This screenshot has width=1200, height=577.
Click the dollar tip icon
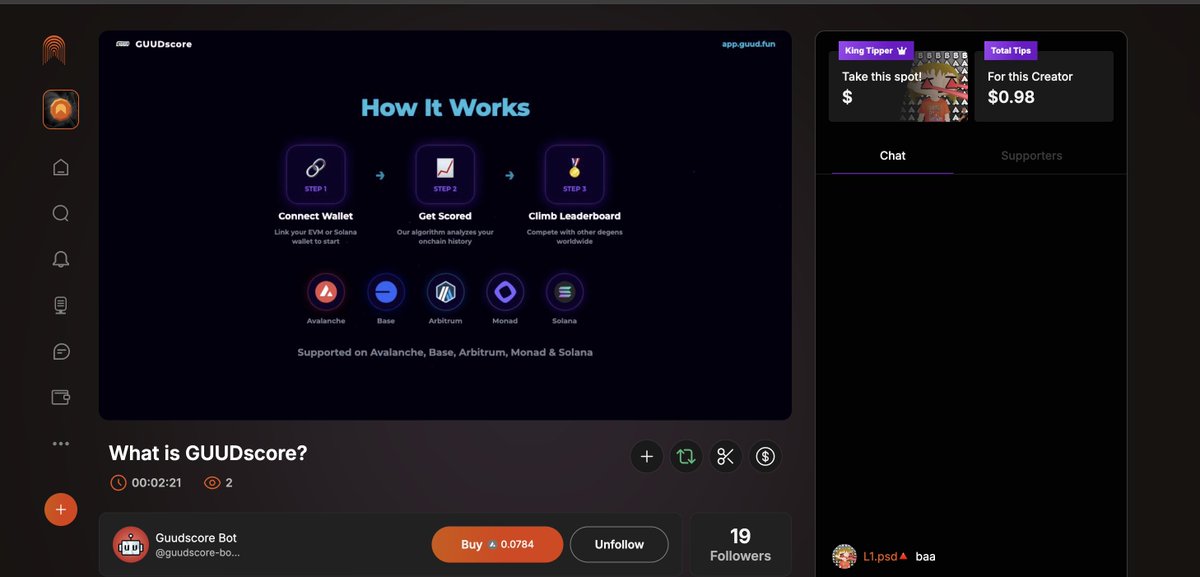(766, 456)
